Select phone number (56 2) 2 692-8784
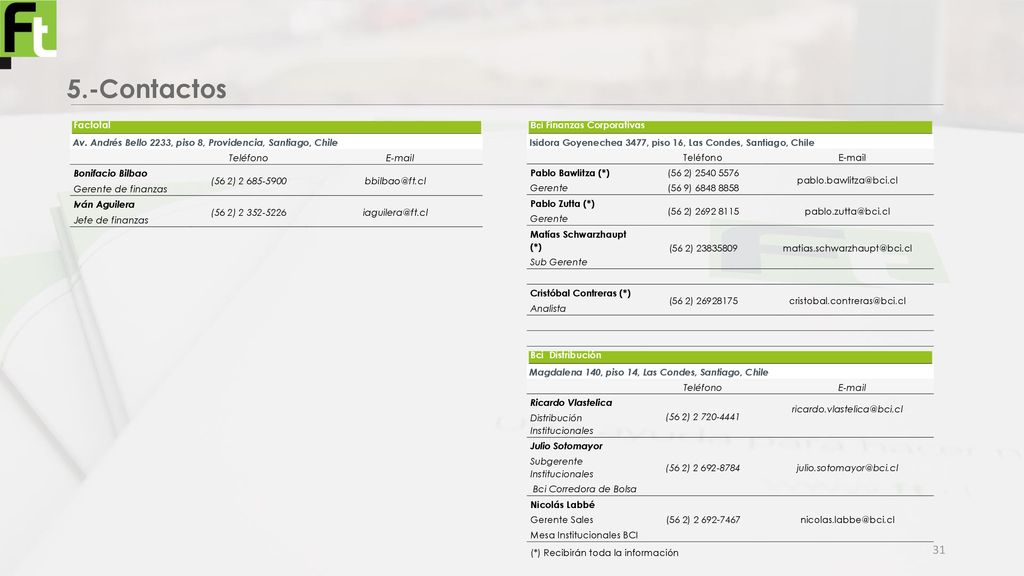The height and width of the screenshot is (576, 1024). tap(702, 468)
